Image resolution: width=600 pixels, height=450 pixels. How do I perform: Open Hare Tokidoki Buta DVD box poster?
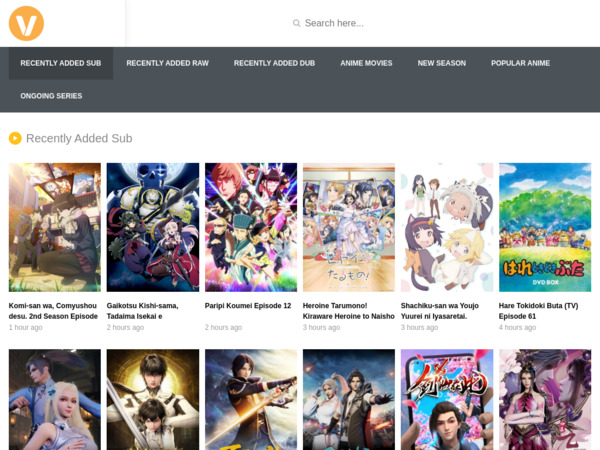[545, 227]
